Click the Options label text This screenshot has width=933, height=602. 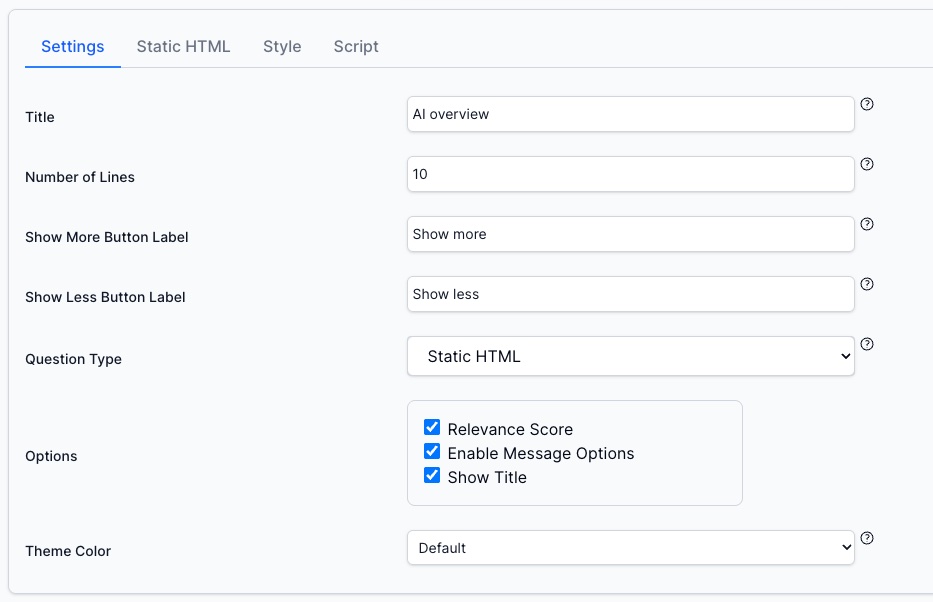point(51,456)
